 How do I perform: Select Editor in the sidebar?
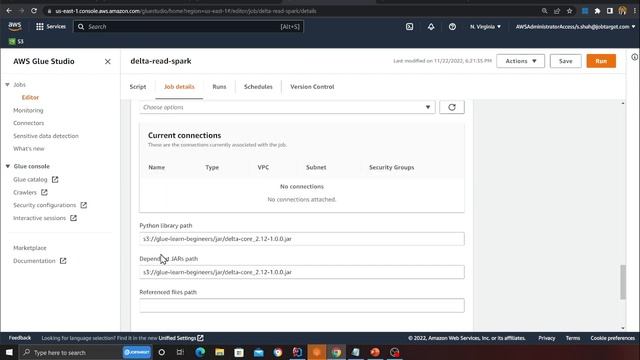[x=30, y=97]
